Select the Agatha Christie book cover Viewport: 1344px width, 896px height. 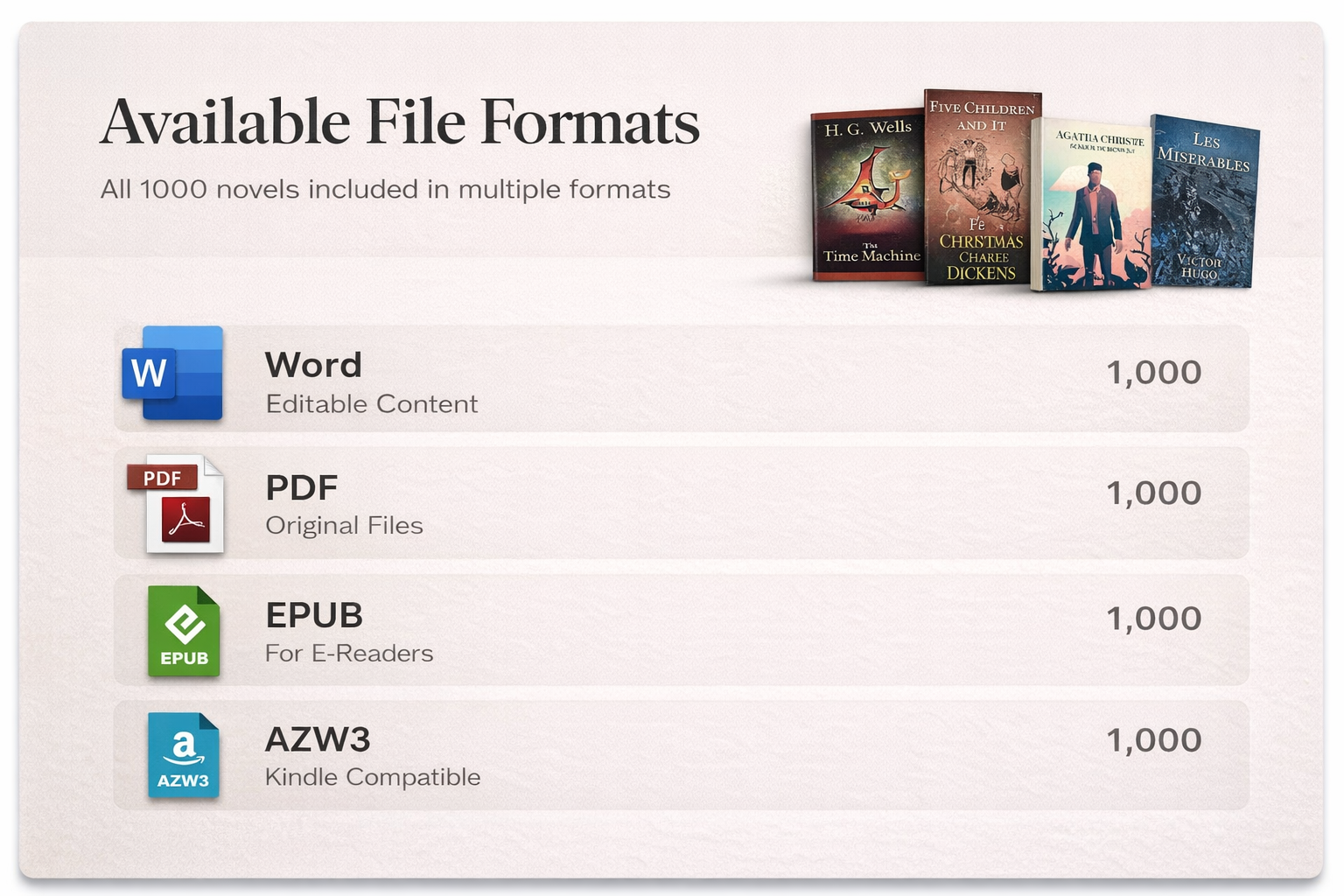click(1092, 205)
